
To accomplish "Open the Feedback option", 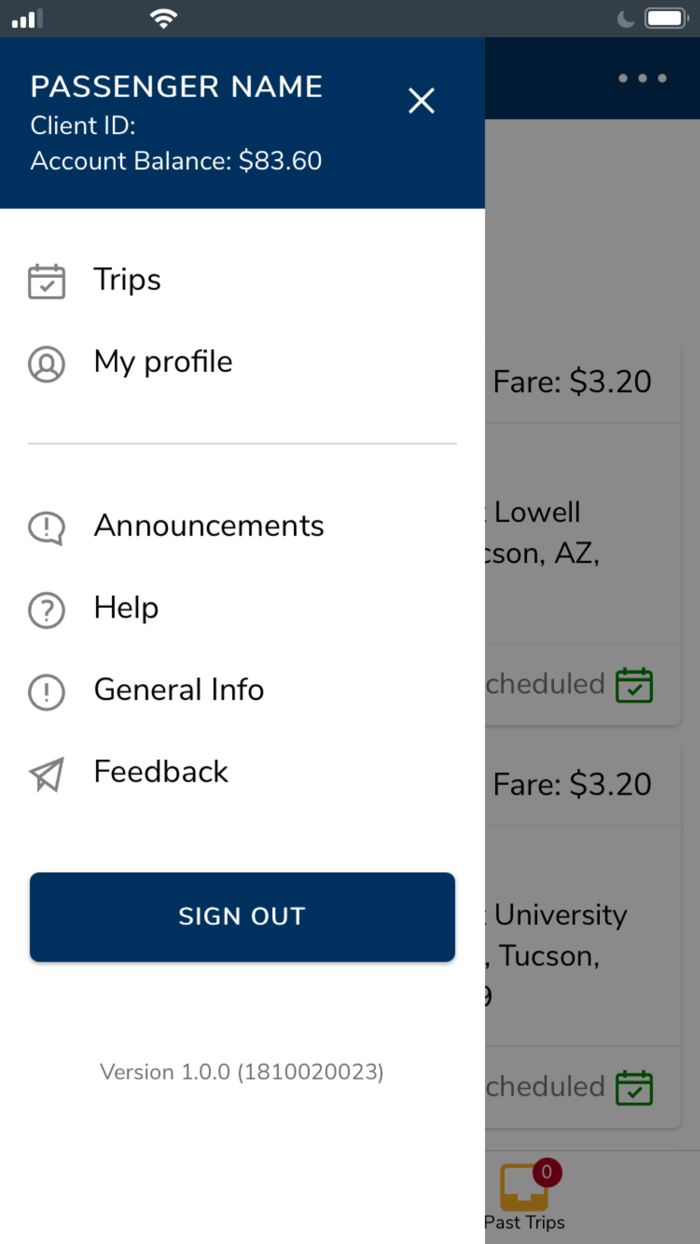I will click(161, 772).
